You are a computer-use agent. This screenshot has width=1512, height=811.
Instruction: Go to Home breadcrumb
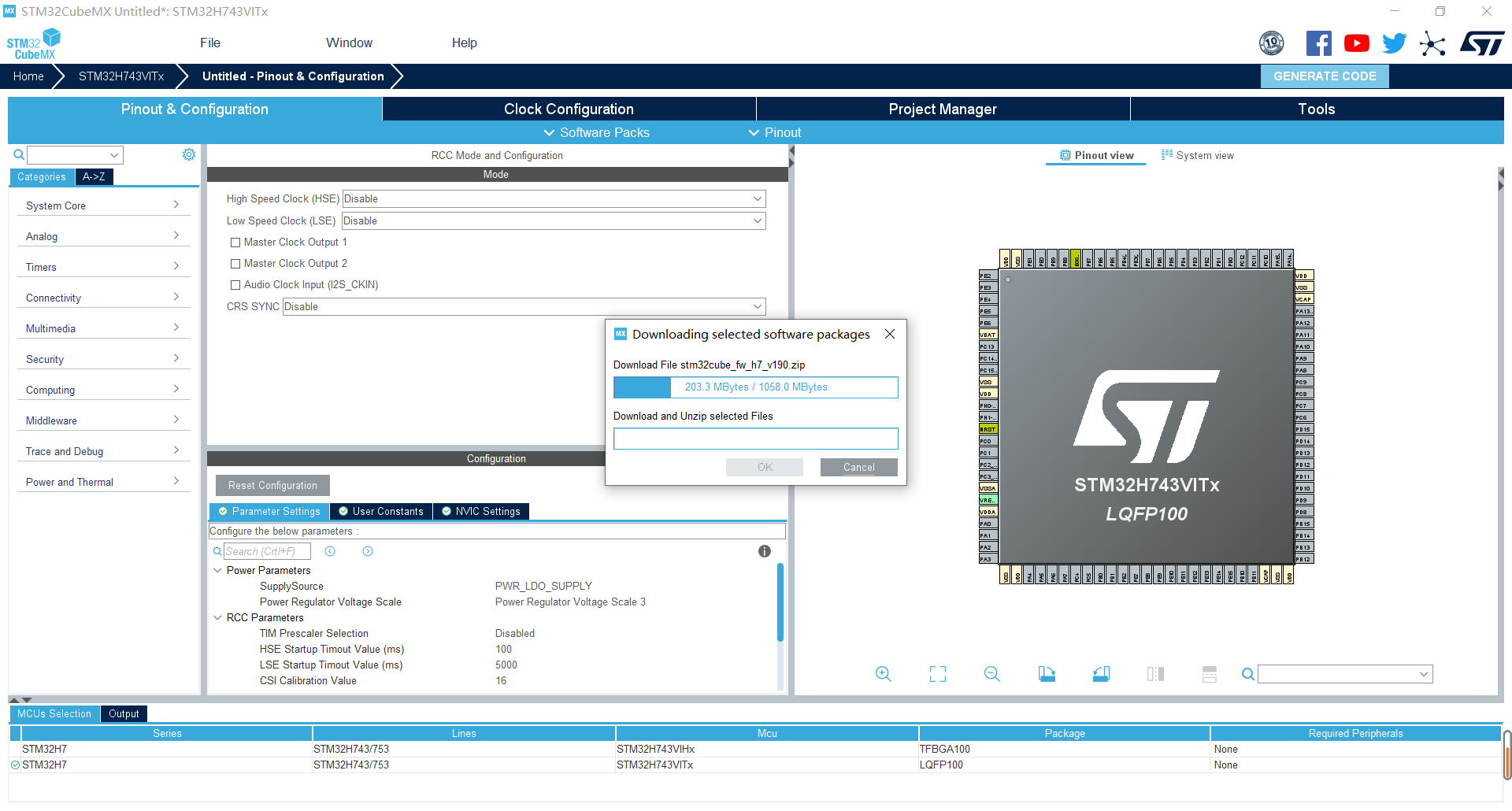28,76
